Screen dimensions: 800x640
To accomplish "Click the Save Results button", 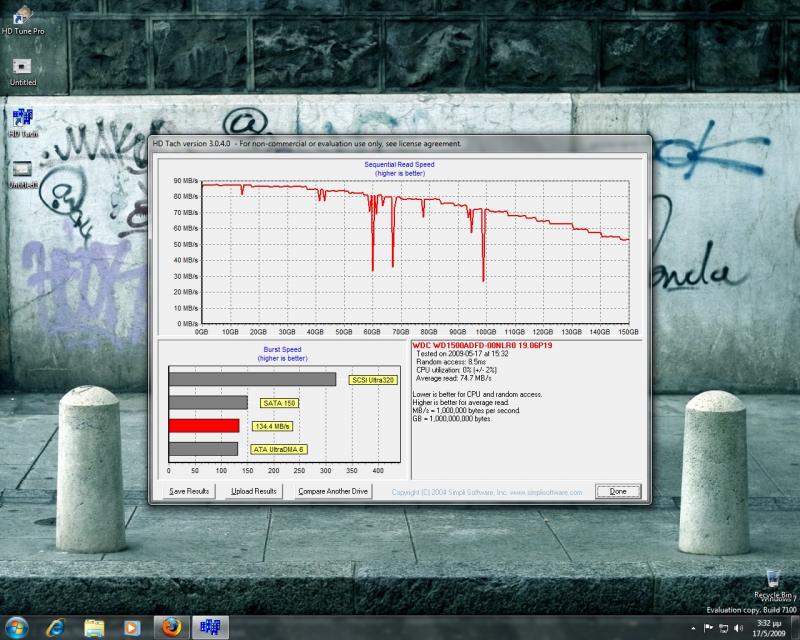I will pyautogui.click(x=189, y=491).
